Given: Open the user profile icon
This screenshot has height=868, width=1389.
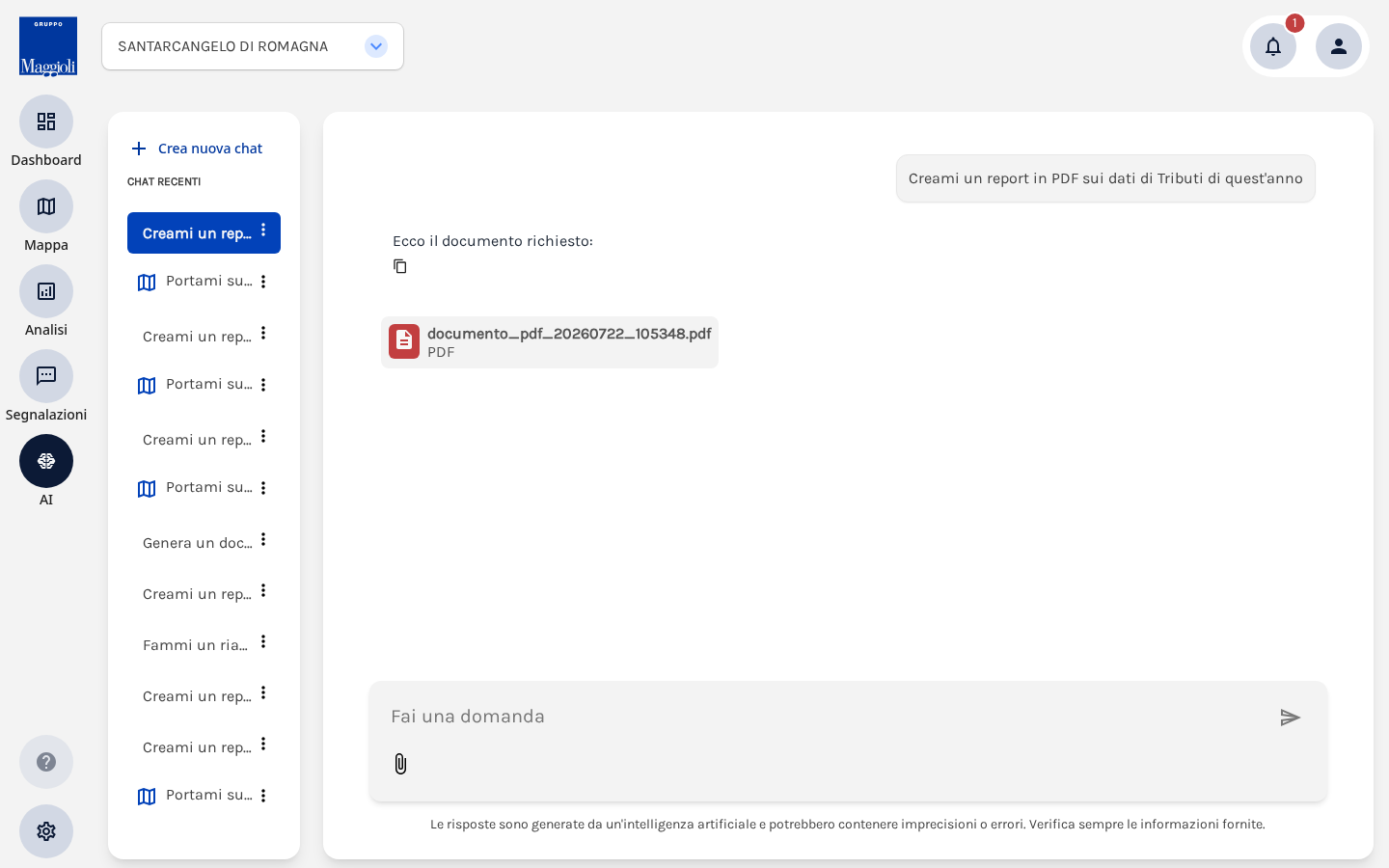Looking at the screenshot, I should pos(1339,46).
